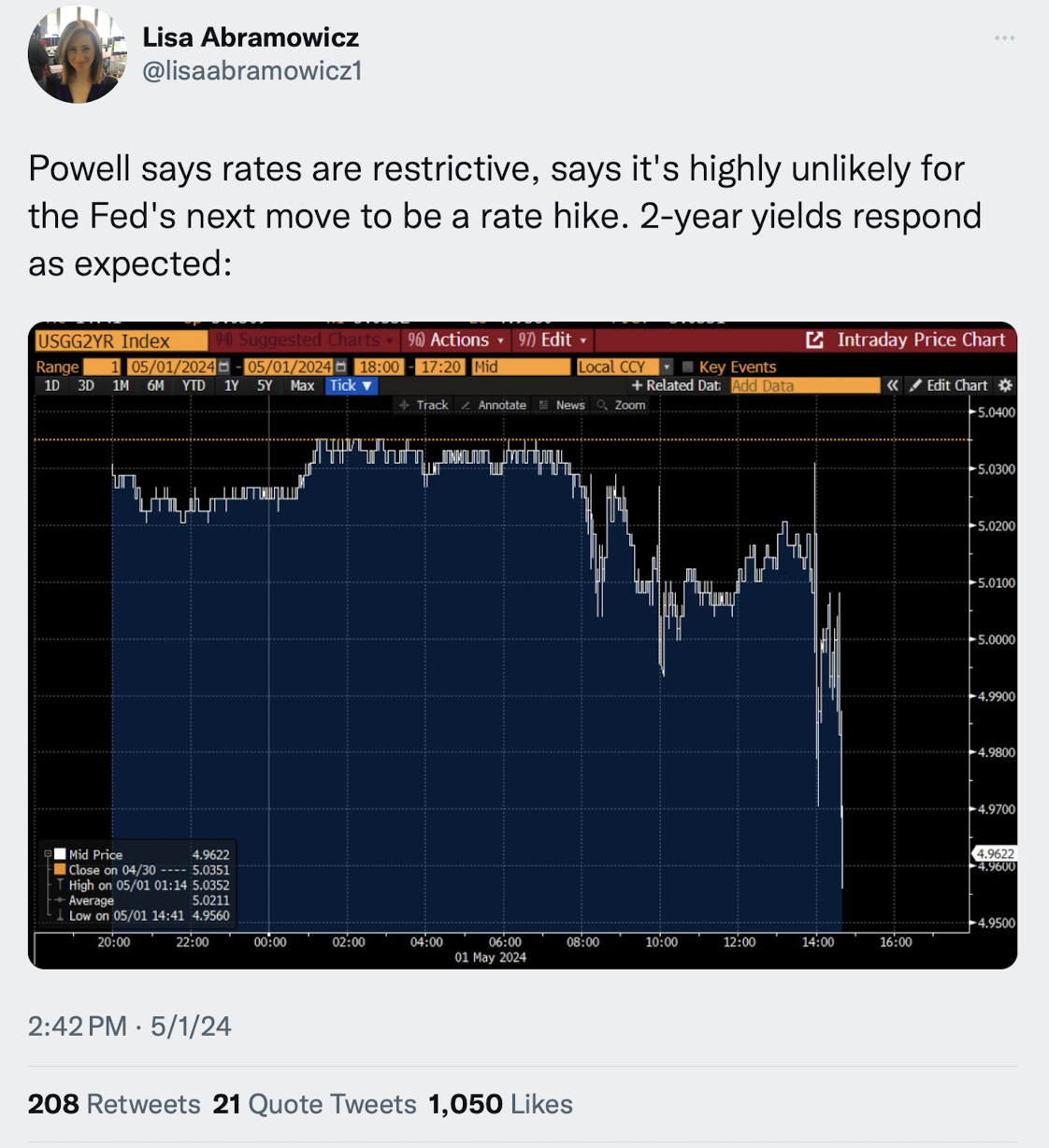The image size is (1049, 1148).
Task: Open Edit Chart pencil tool
Action: tap(948, 385)
